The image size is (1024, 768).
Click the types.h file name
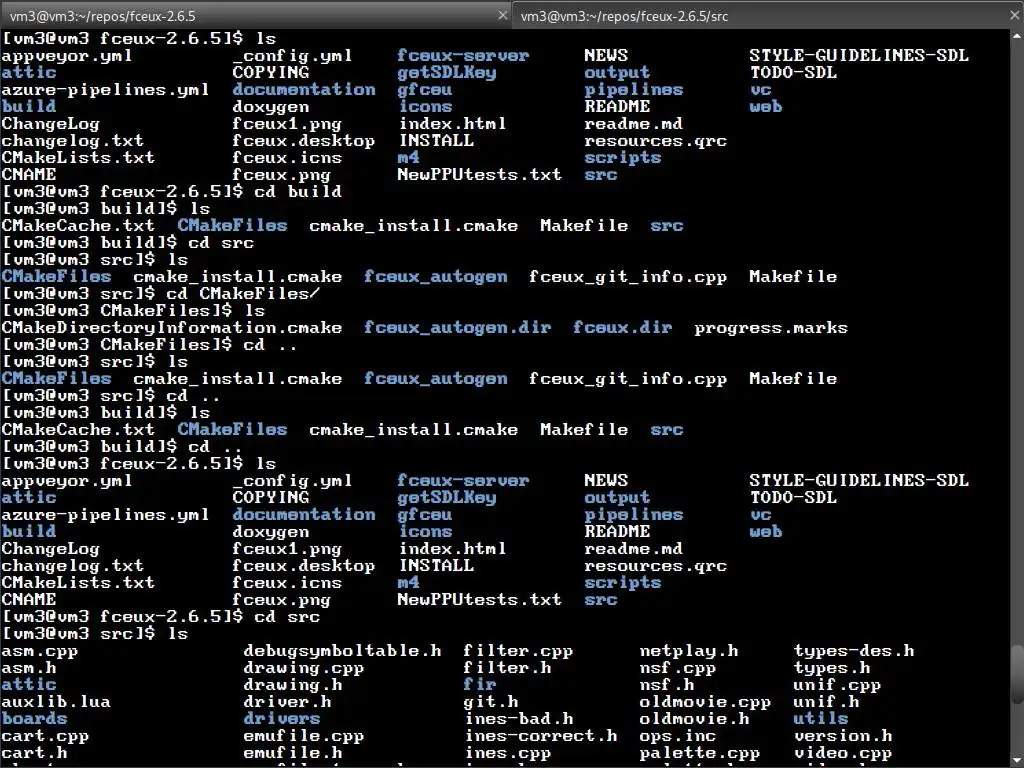click(832, 668)
